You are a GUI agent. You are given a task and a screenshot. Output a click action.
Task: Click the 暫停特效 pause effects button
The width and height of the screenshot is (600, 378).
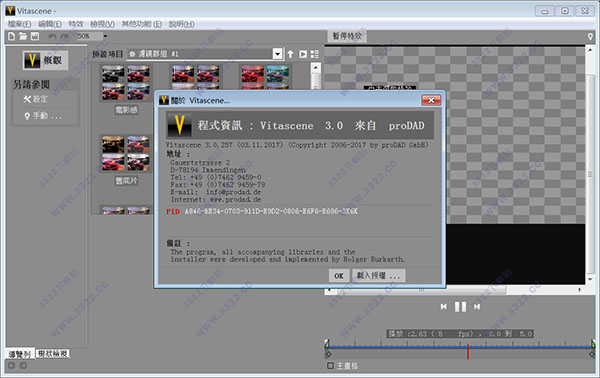coord(347,36)
